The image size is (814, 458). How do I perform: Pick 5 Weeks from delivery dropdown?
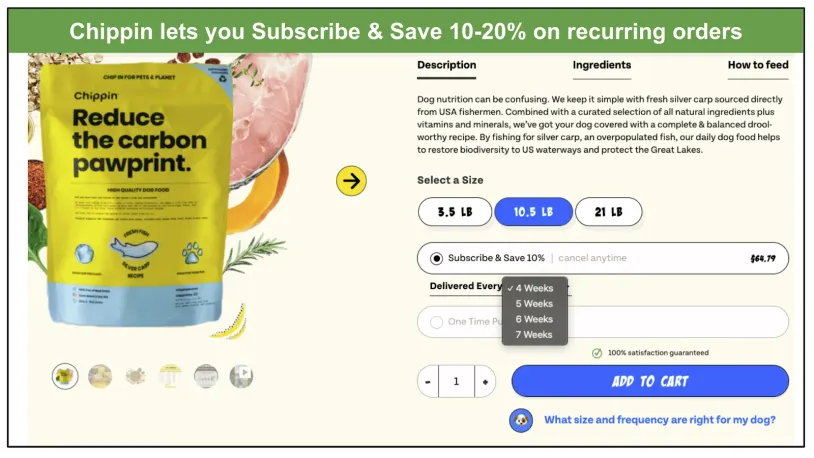click(535, 304)
